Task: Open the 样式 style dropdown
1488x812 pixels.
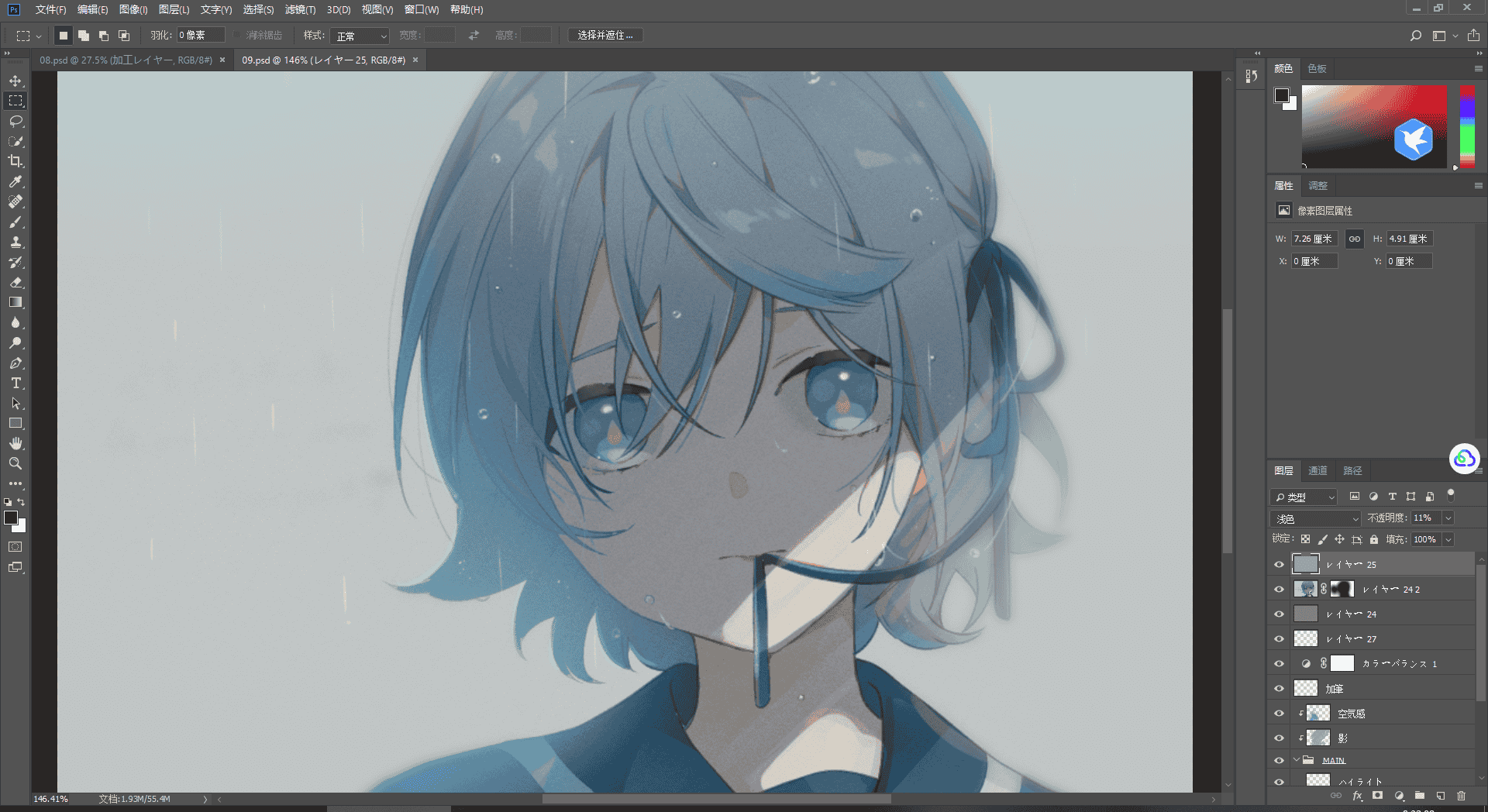Action: [x=360, y=36]
